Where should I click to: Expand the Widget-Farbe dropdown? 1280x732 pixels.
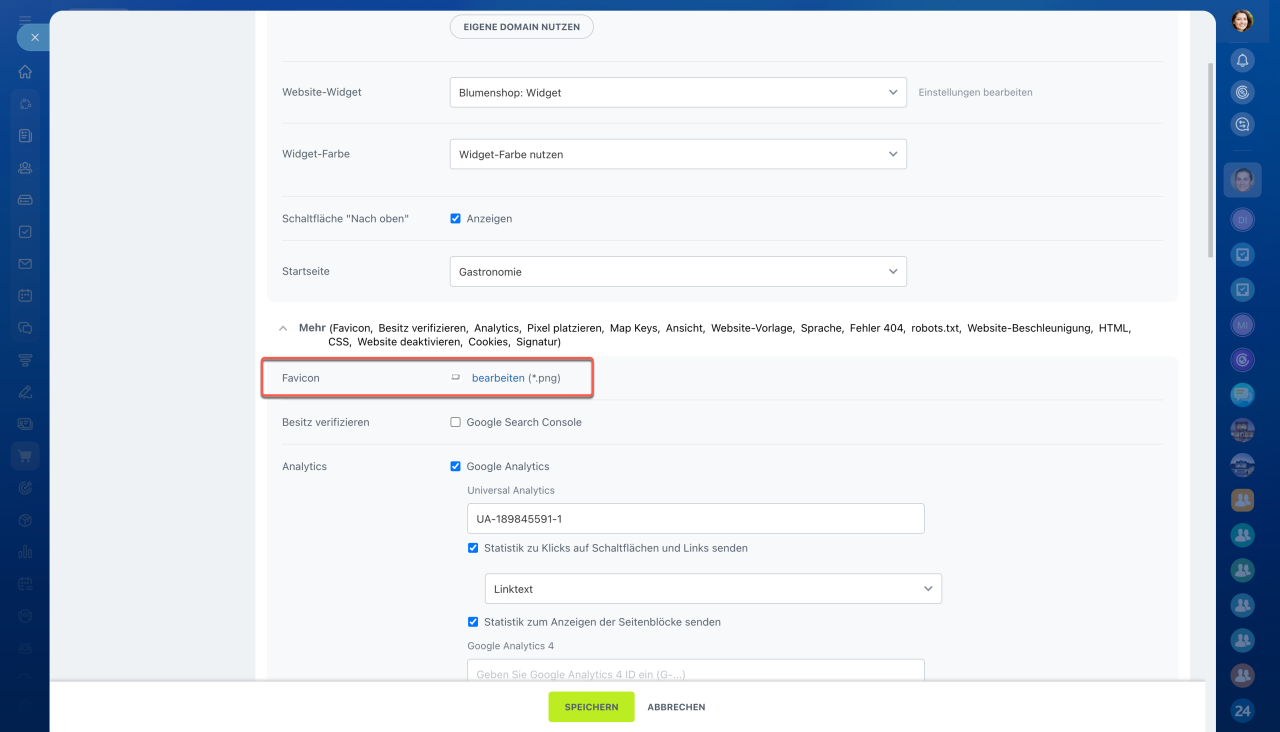(678, 155)
